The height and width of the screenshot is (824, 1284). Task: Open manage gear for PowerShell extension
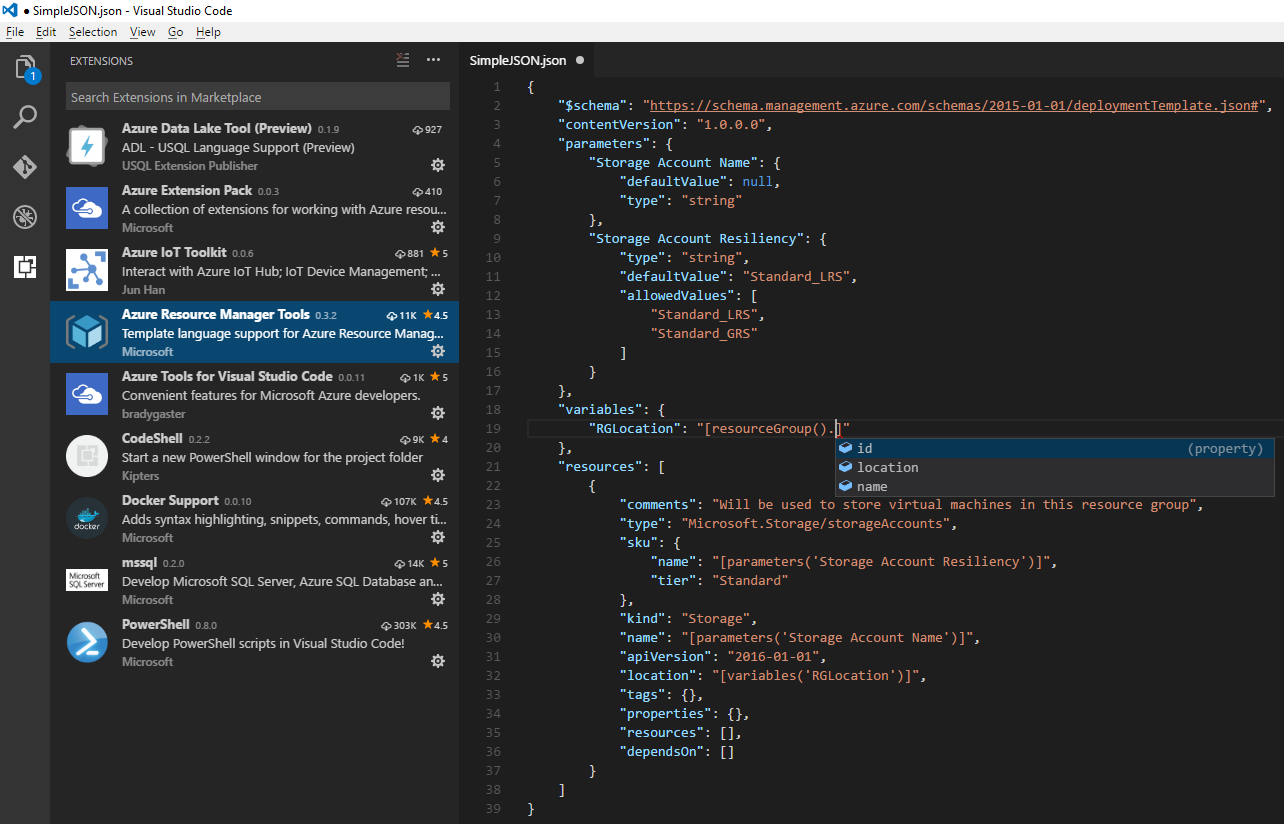(437, 661)
